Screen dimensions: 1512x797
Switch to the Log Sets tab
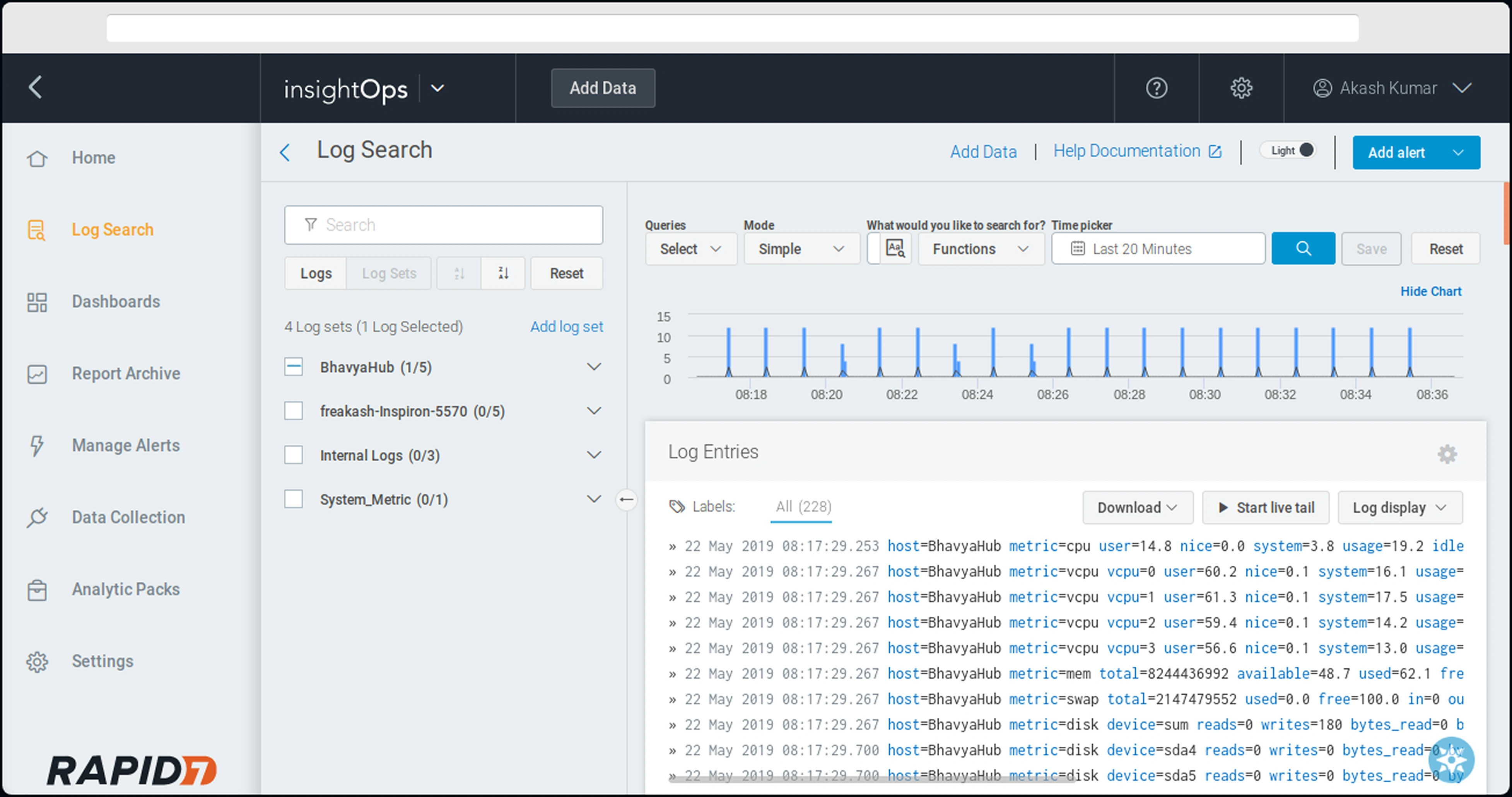tap(389, 273)
